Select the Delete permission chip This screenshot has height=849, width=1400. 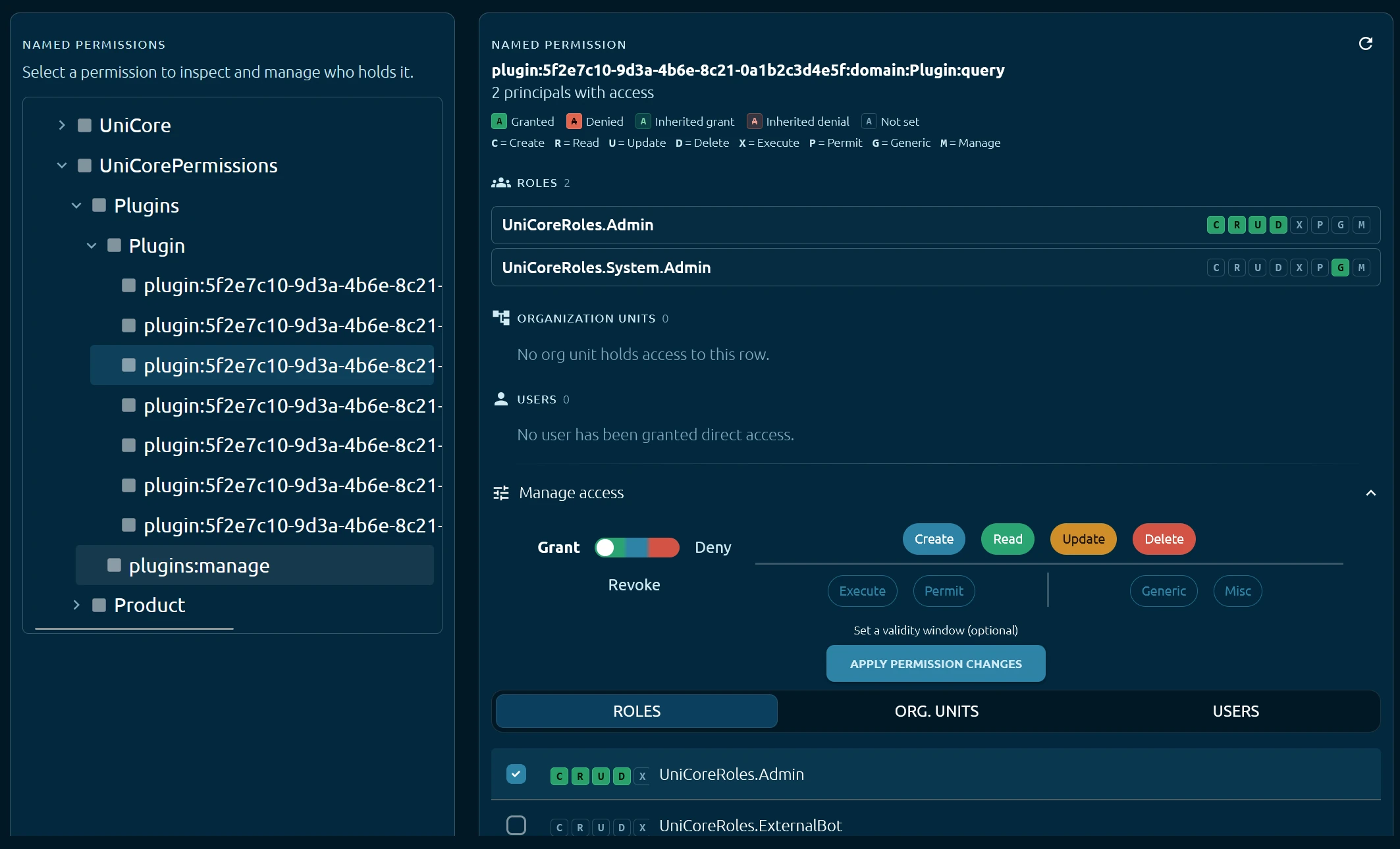point(1164,539)
